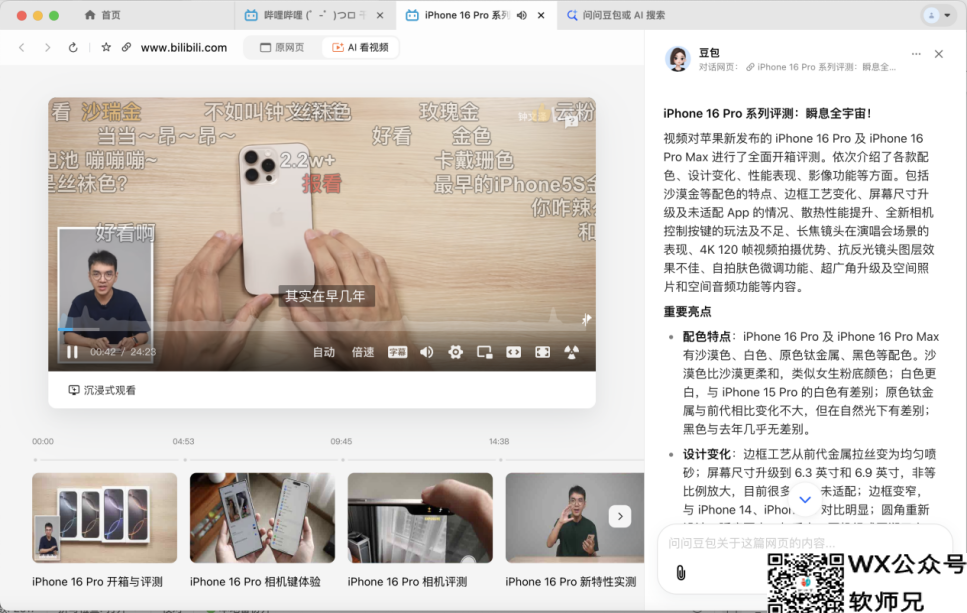The width and height of the screenshot is (967, 613).
Task: Reload the page with refresh icon
Action: (73, 47)
